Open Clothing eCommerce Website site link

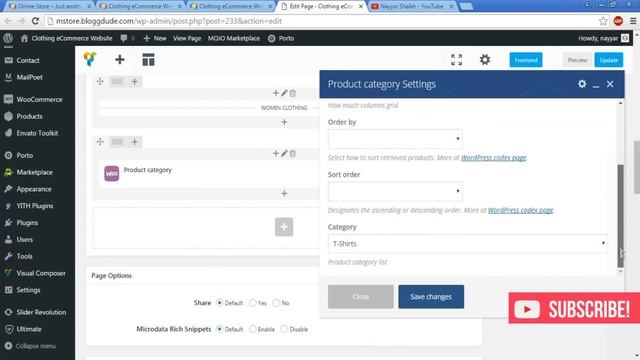(x=67, y=38)
